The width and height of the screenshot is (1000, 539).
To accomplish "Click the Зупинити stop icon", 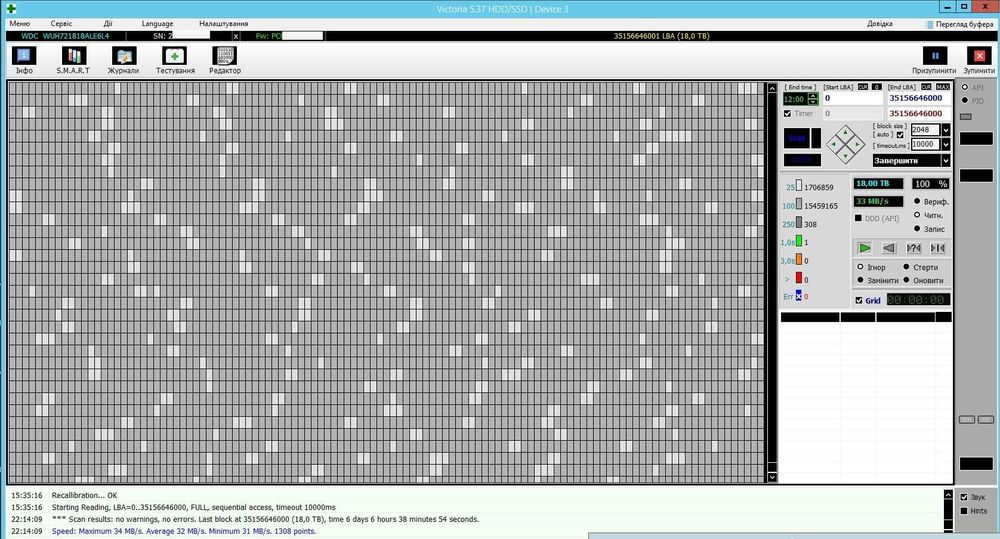I will pyautogui.click(x=979, y=55).
